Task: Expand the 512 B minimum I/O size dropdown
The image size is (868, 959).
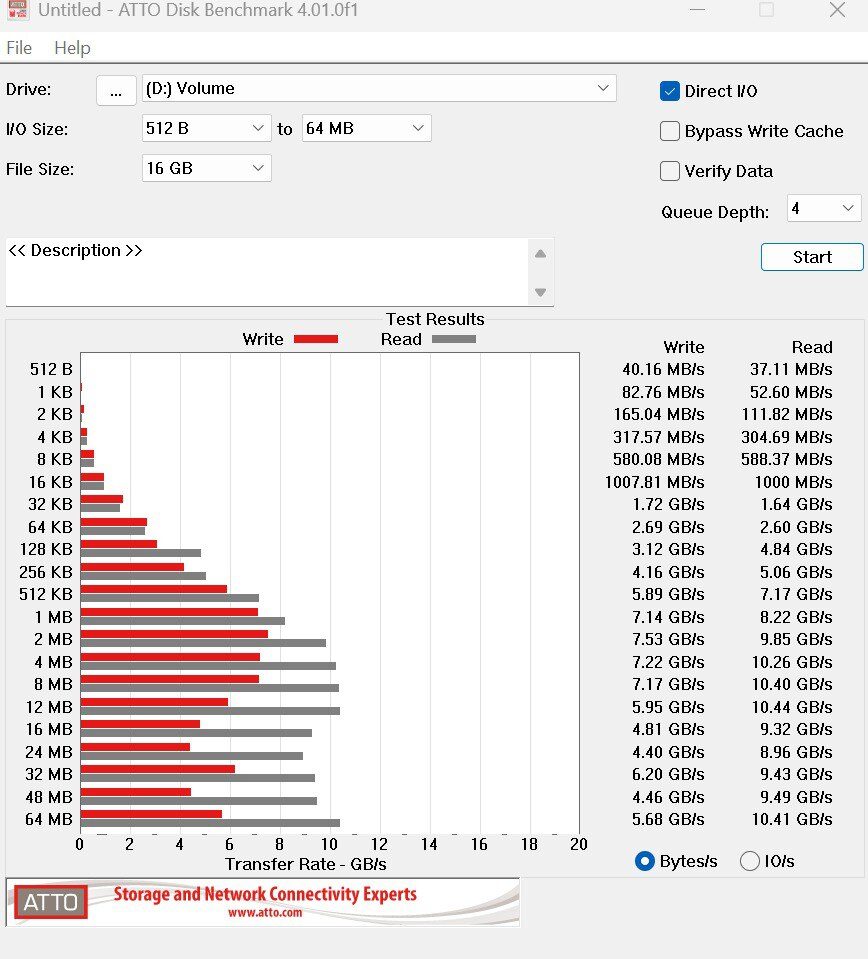Action: (207, 128)
